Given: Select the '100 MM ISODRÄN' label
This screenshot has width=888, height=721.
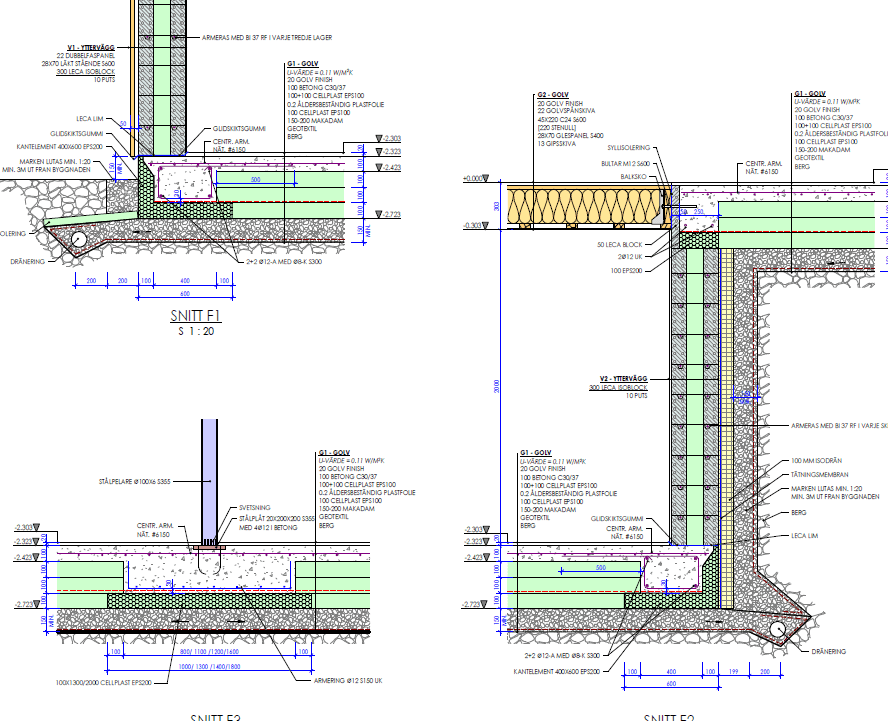Looking at the screenshot, I should (816, 461).
